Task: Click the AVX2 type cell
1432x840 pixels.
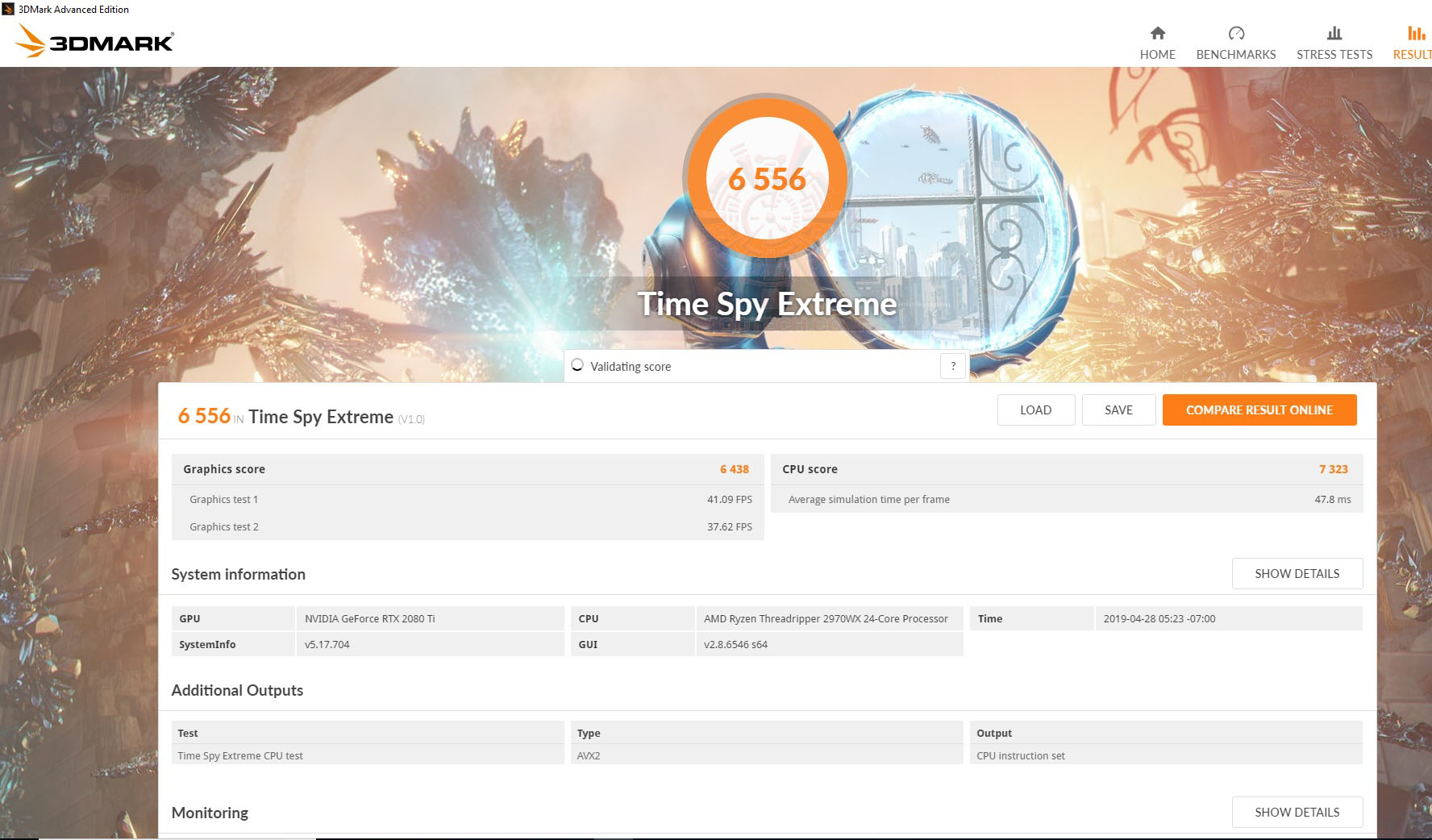Action: [x=589, y=755]
